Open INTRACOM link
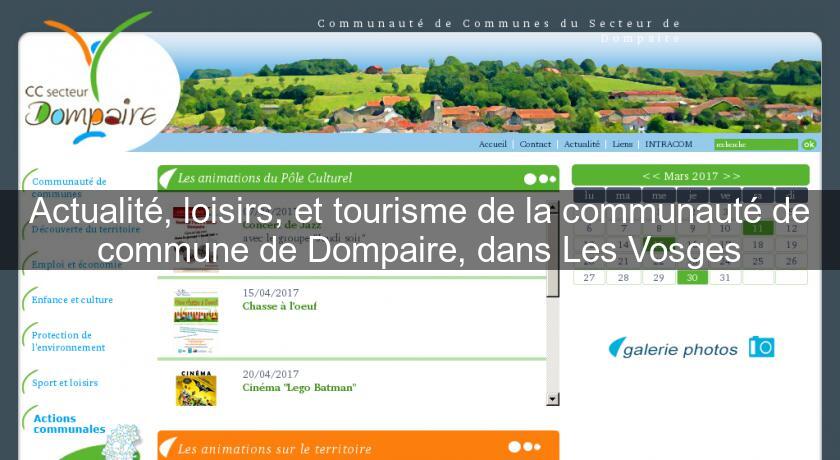Screen dimensions: 840x460 pos(669,144)
